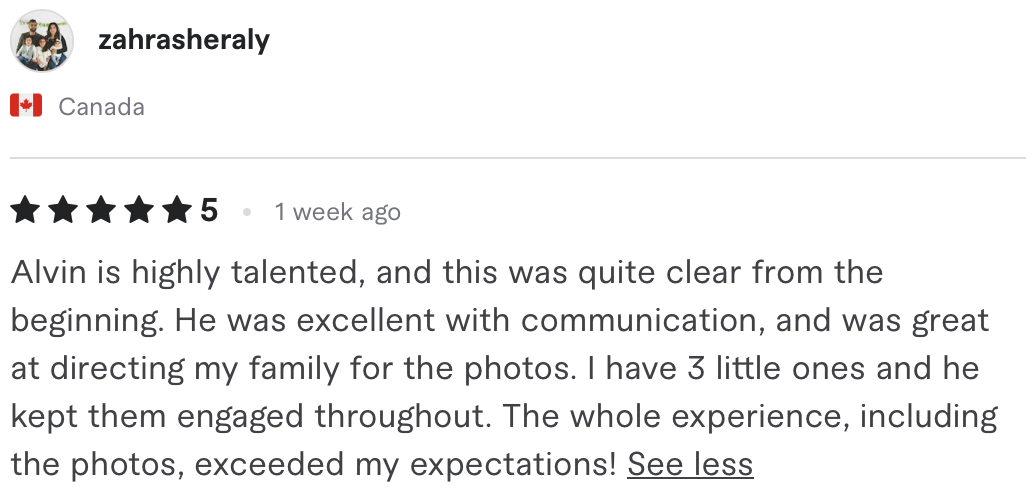Click the third rating star
1030x494 pixels.
tap(101, 212)
